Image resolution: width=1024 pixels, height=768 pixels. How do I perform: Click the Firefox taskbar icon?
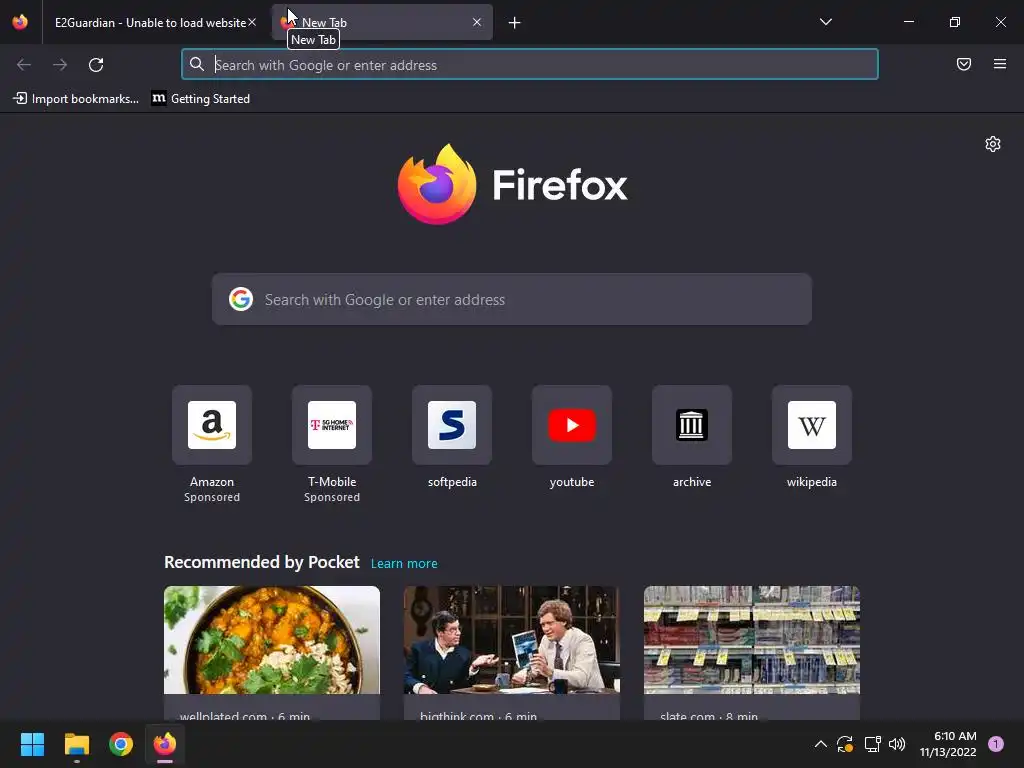(165, 744)
